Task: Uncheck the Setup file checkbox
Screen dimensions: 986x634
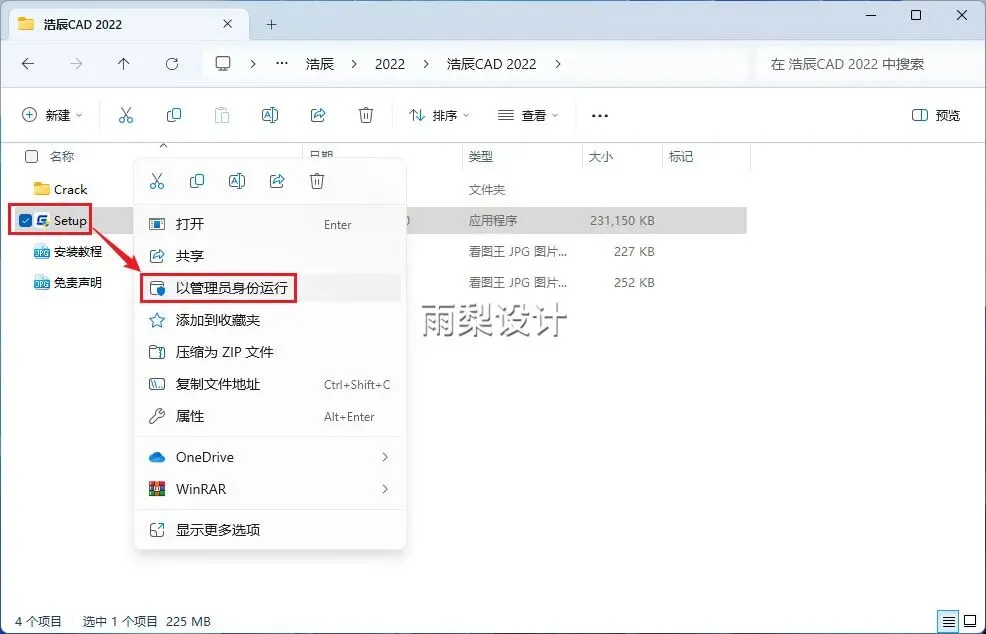Action: 25,220
